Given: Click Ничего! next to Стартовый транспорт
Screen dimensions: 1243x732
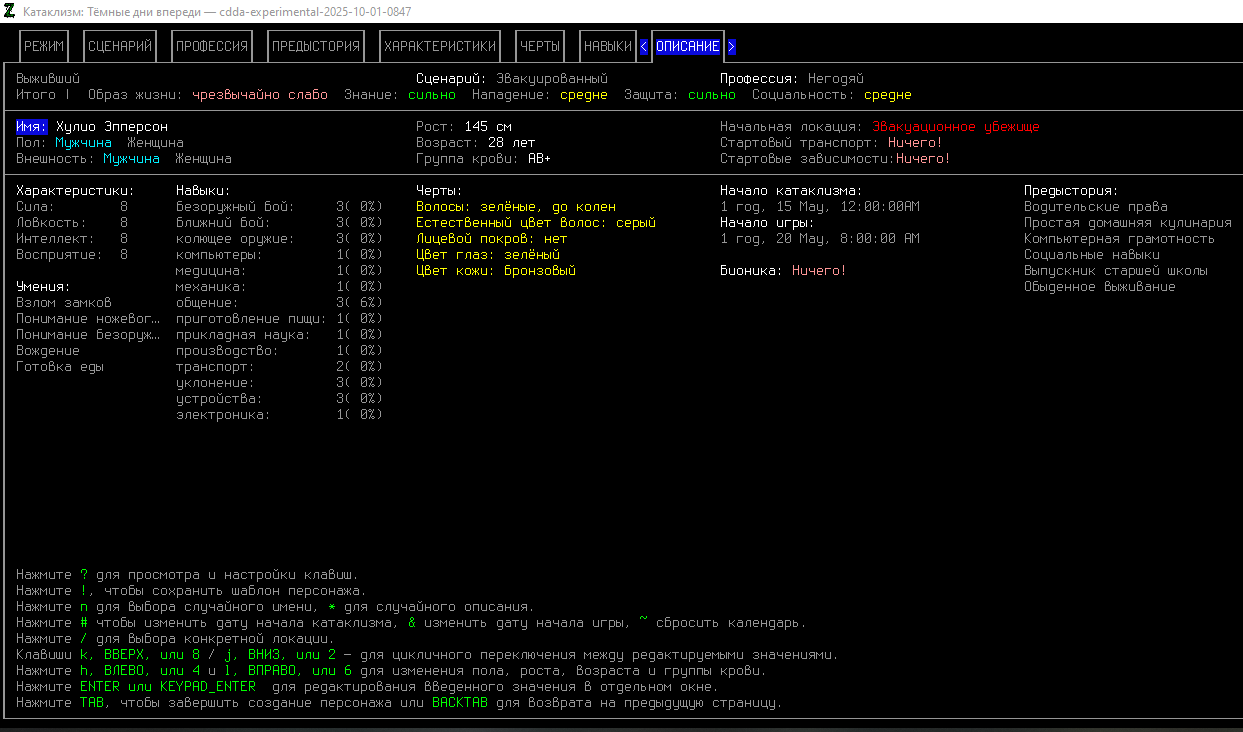Looking at the screenshot, I should (916, 143).
